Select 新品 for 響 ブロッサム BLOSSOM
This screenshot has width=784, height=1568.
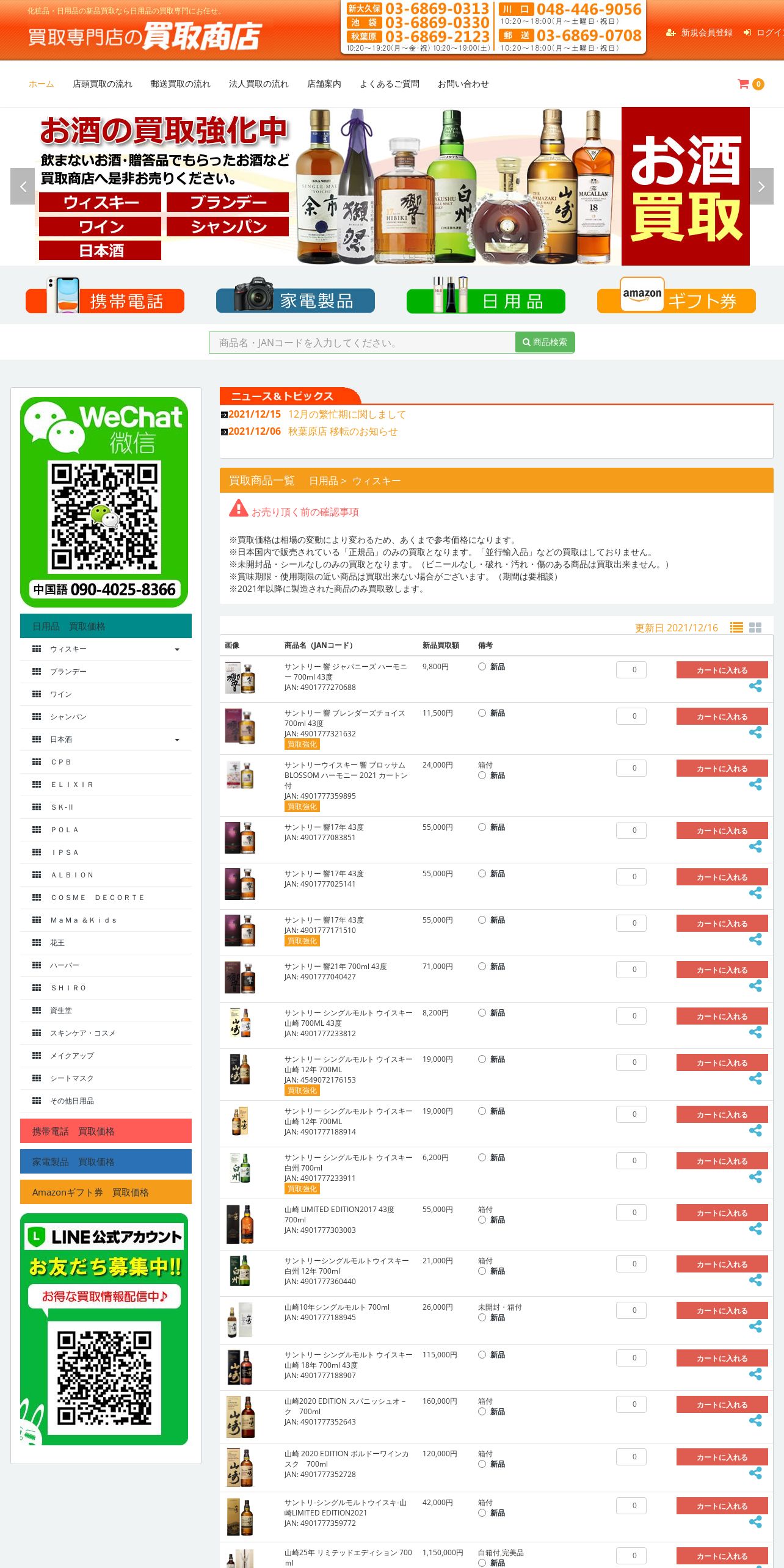coord(482,775)
